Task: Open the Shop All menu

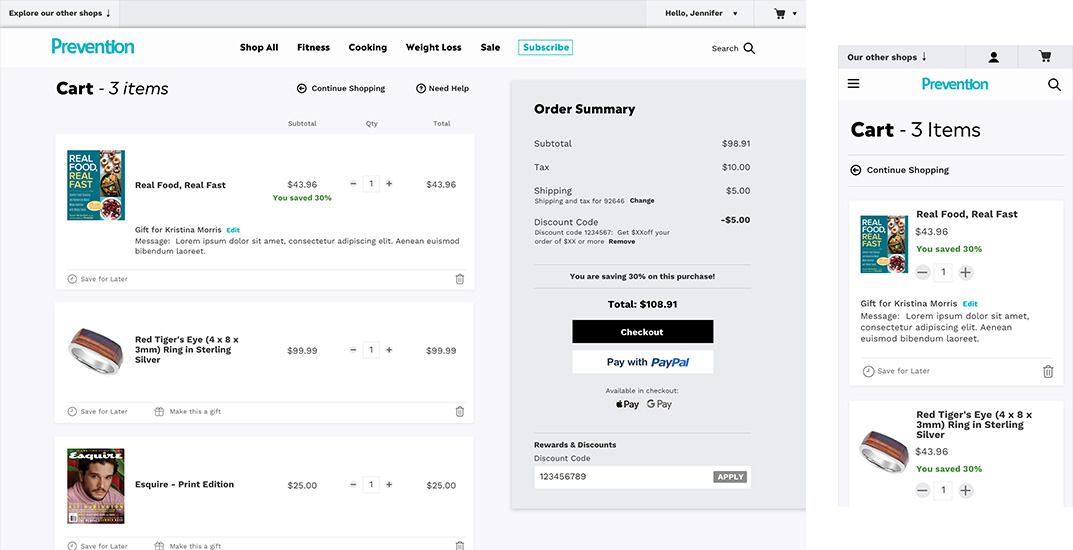Action: coord(259,48)
